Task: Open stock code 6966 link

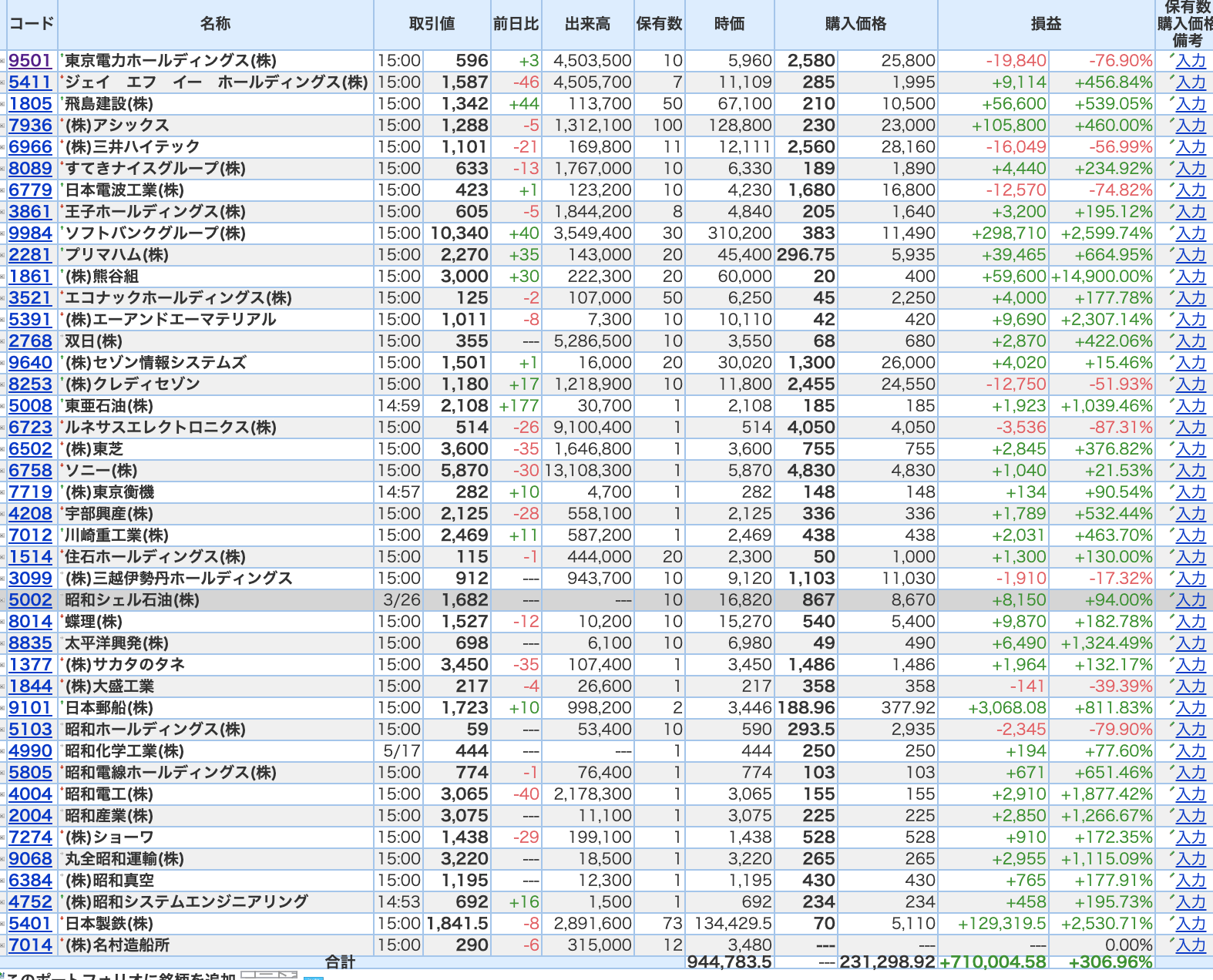Action: tap(30, 147)
